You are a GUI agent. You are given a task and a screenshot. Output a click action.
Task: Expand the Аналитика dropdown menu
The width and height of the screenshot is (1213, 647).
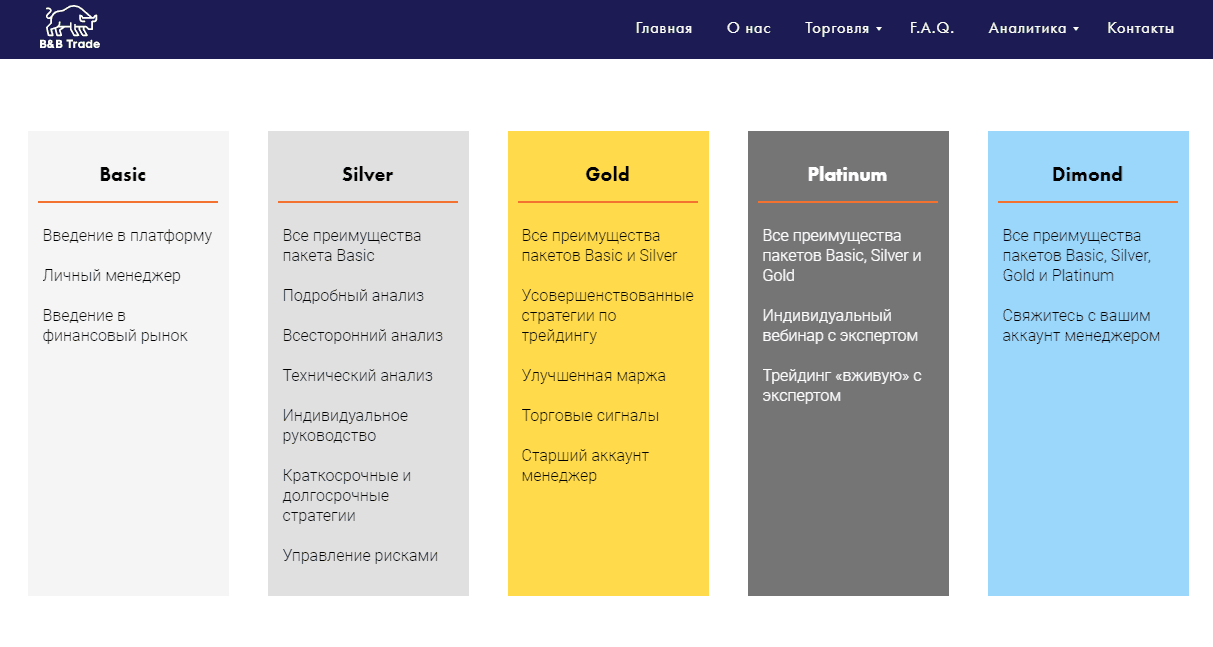1033,28
